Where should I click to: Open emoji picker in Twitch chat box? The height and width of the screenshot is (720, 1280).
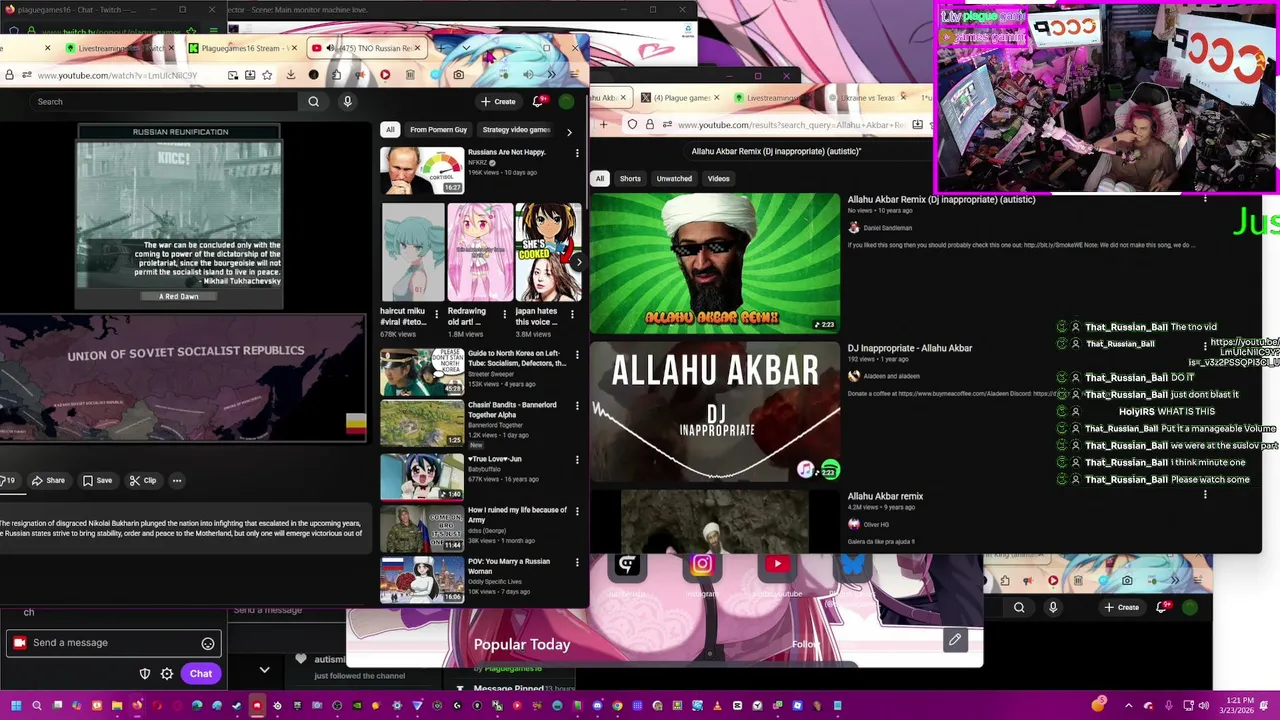click(208, 643)
